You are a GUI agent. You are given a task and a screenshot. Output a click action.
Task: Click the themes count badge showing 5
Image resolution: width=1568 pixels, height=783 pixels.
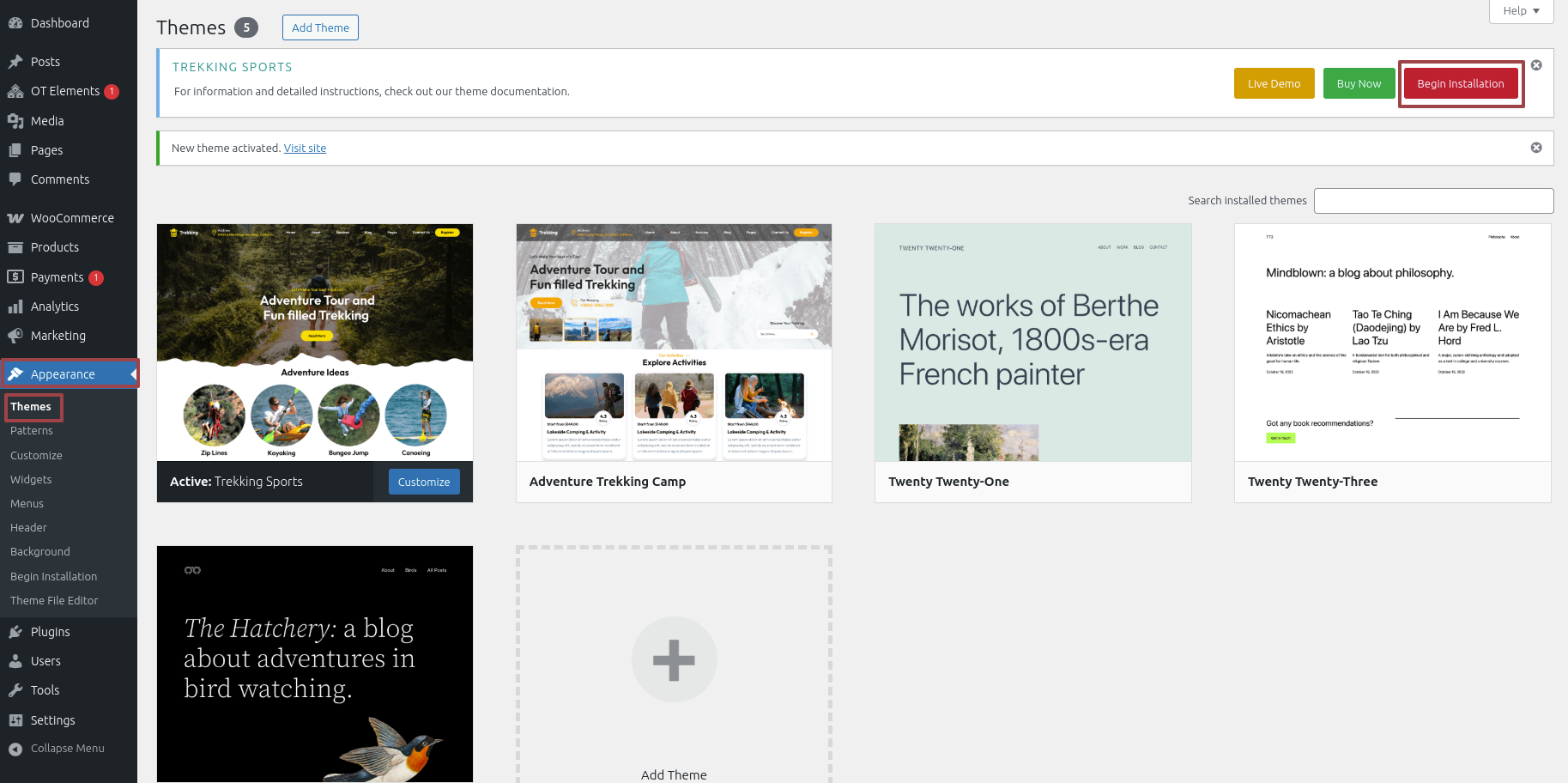click(246, 27)
